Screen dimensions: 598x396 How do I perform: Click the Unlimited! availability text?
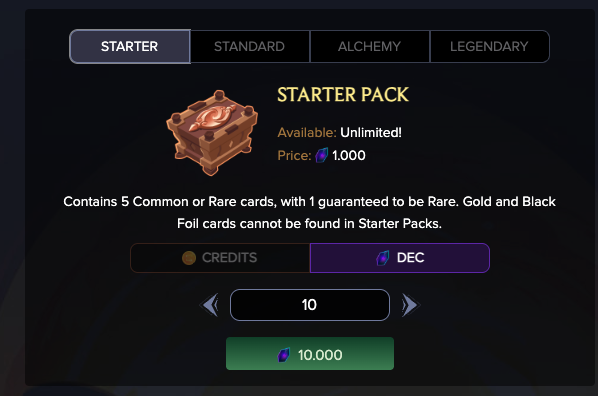(371, 133)
